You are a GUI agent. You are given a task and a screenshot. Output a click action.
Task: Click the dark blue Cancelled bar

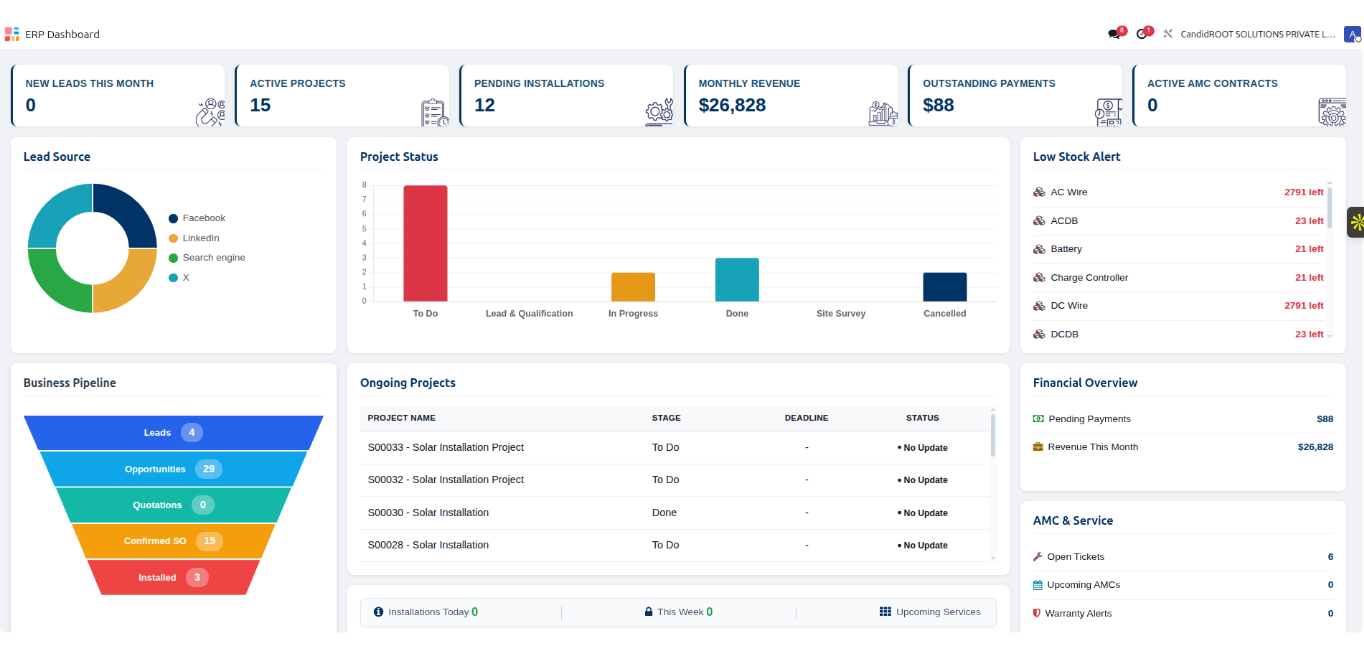[x=945, y=287]
